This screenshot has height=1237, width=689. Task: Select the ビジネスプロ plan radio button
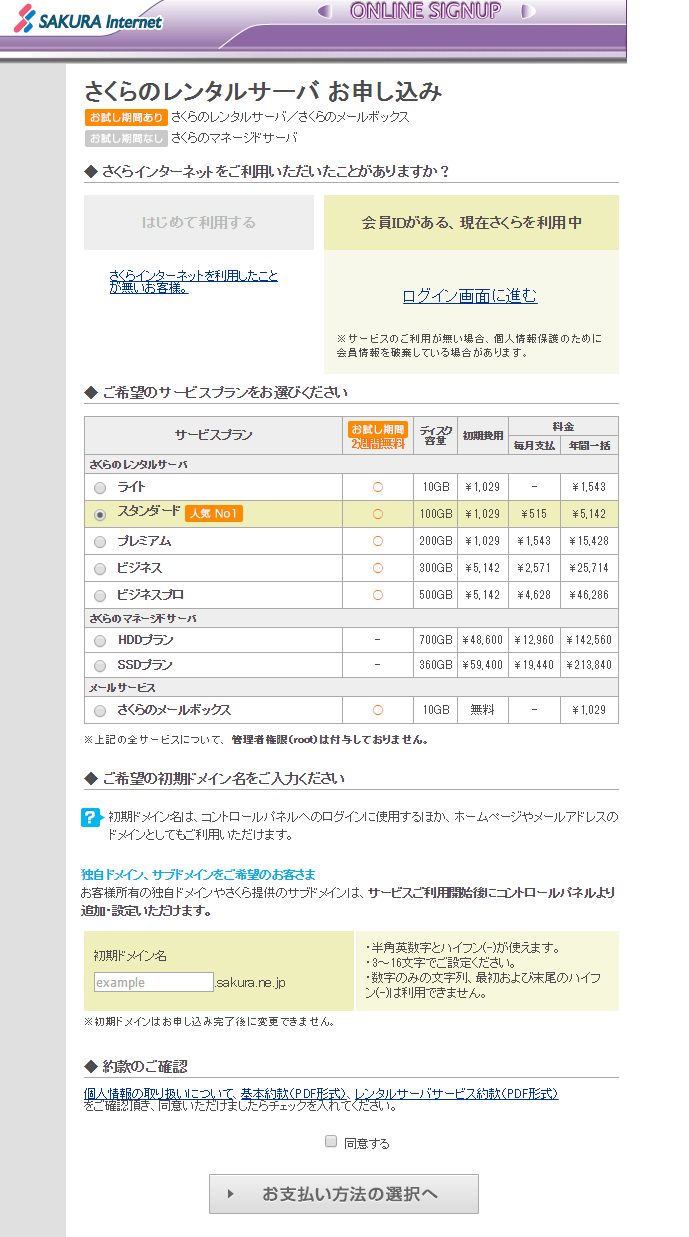click(99, 596)
